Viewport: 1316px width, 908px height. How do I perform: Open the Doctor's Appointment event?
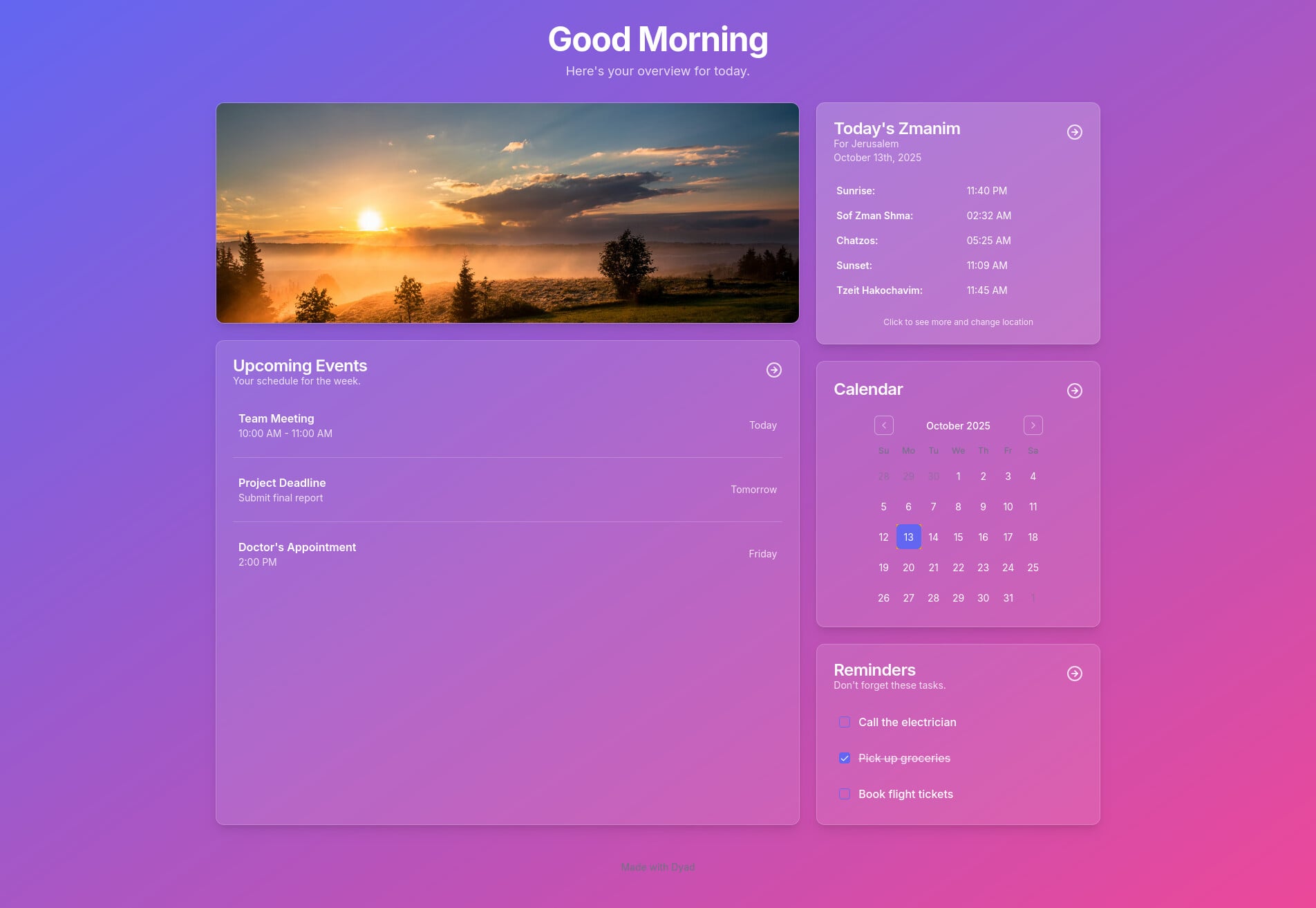pos(507,554)
